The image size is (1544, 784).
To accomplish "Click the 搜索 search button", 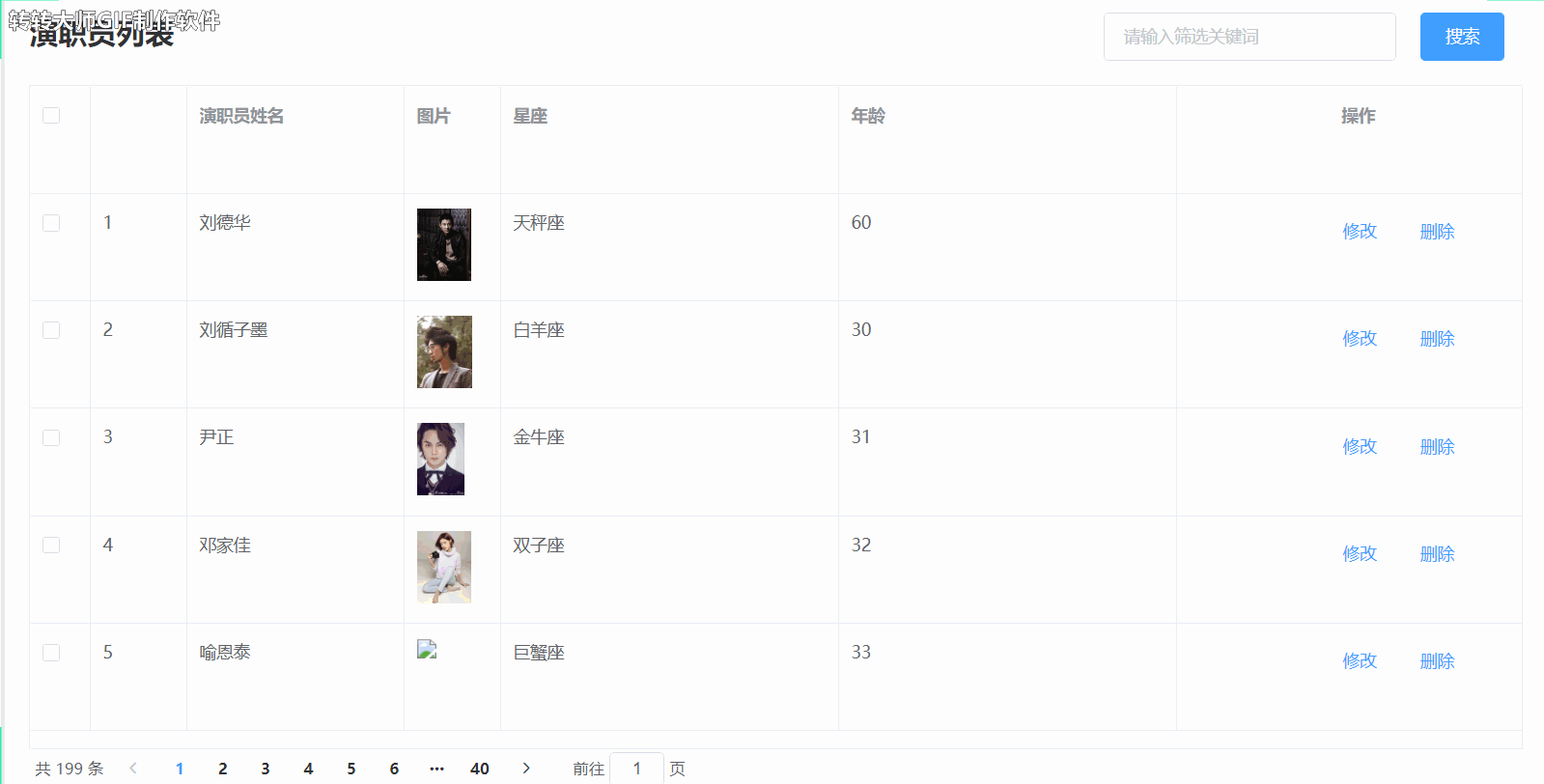I will 1462,37.
